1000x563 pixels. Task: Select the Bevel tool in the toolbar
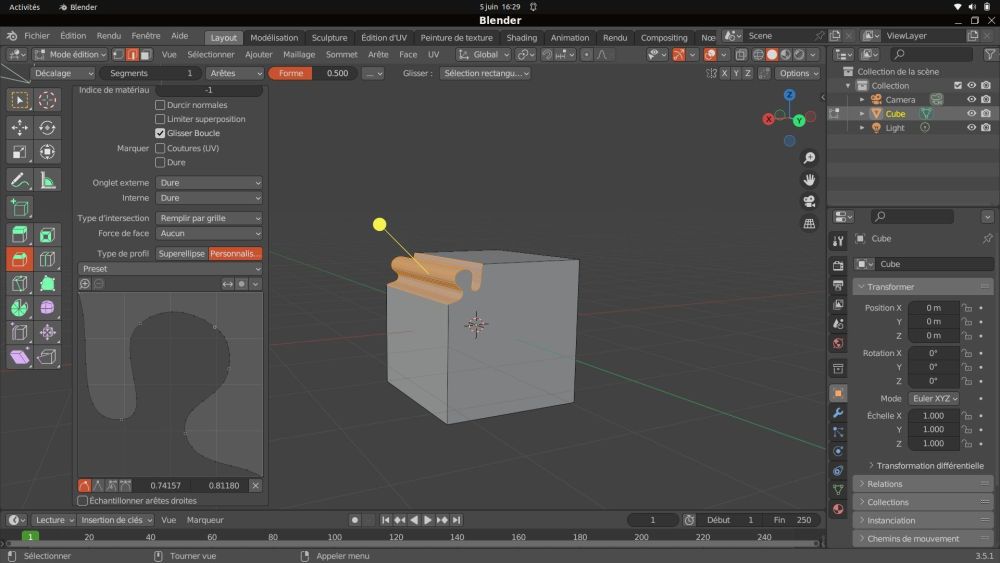click(20, 259)
